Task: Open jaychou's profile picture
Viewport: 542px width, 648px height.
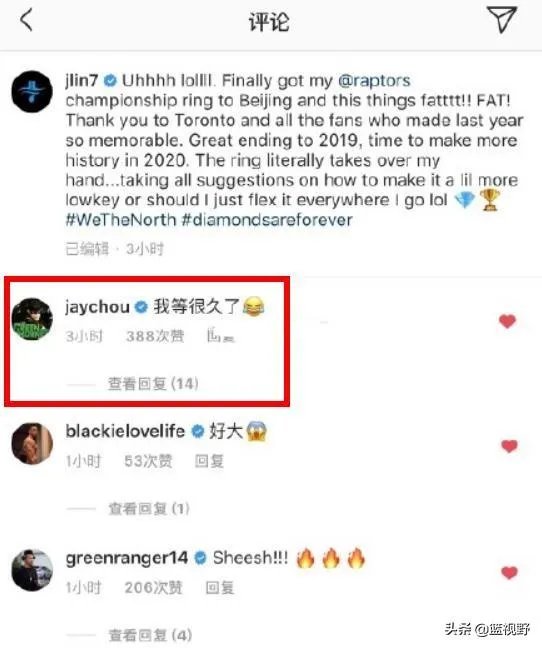Action: coord(32,319)
